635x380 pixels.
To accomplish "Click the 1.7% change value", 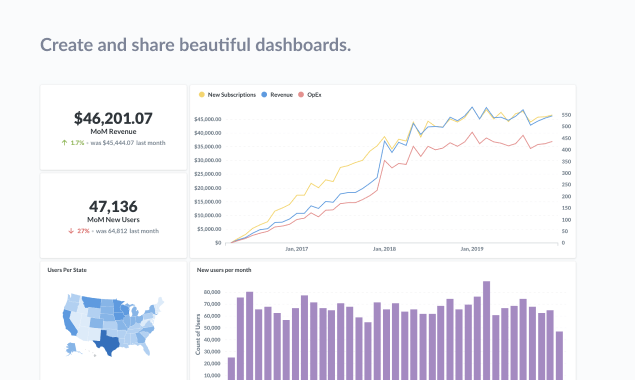I will (x=77, y=143).
